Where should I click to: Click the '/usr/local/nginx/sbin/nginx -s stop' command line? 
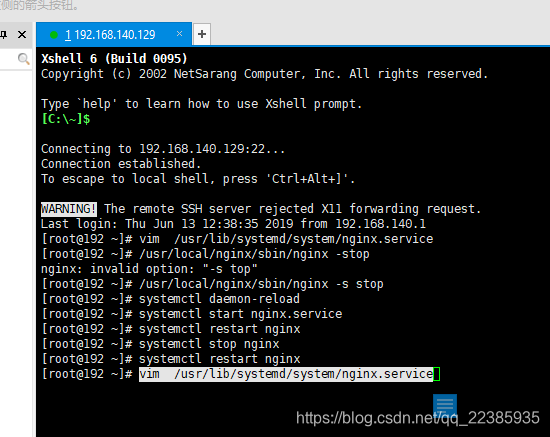point(212,284)
